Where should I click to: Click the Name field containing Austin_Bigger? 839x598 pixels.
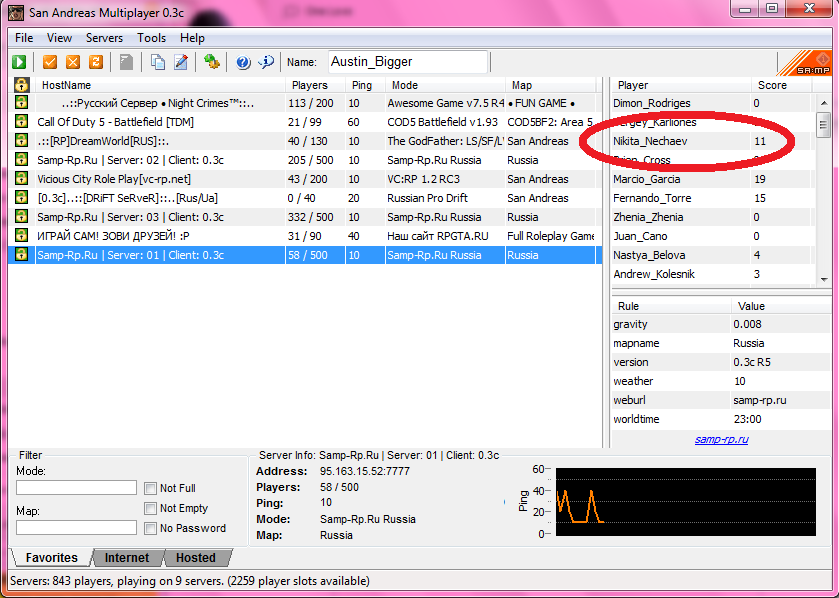(408, 62)
